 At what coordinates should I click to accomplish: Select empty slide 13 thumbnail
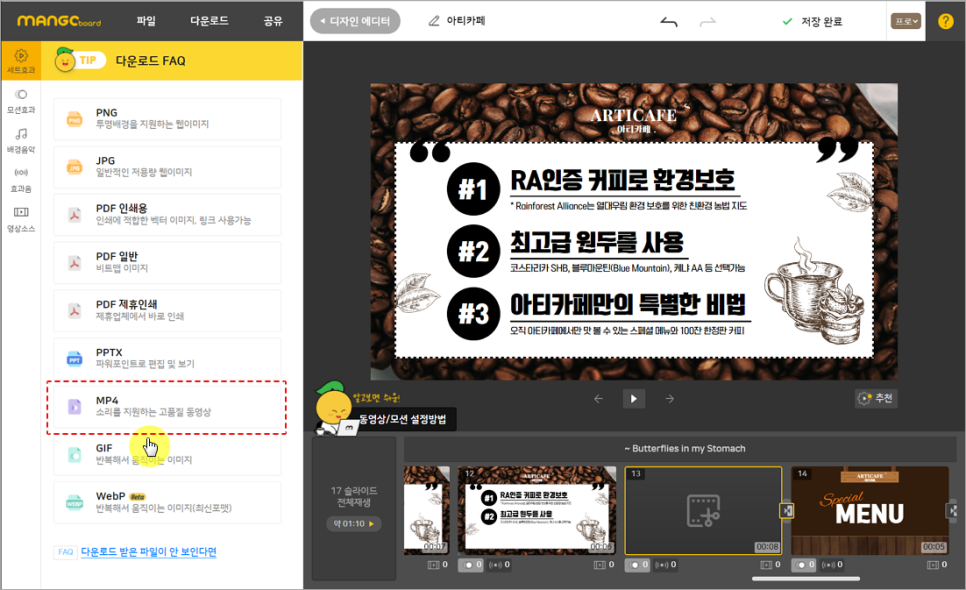point(703,511)
